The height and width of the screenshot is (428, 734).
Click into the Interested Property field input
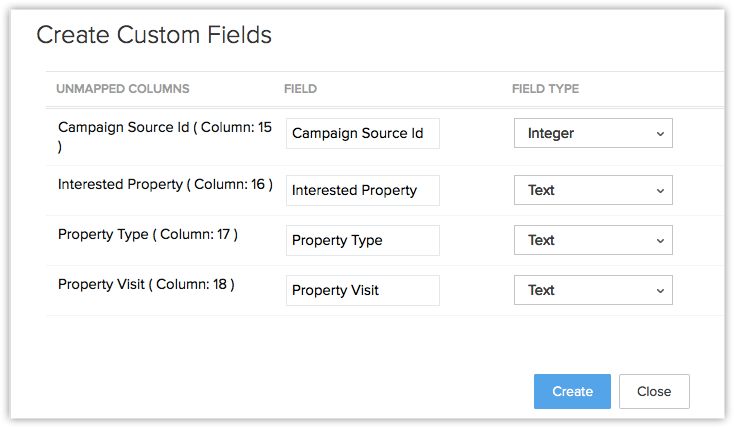(x=362, y=190)
